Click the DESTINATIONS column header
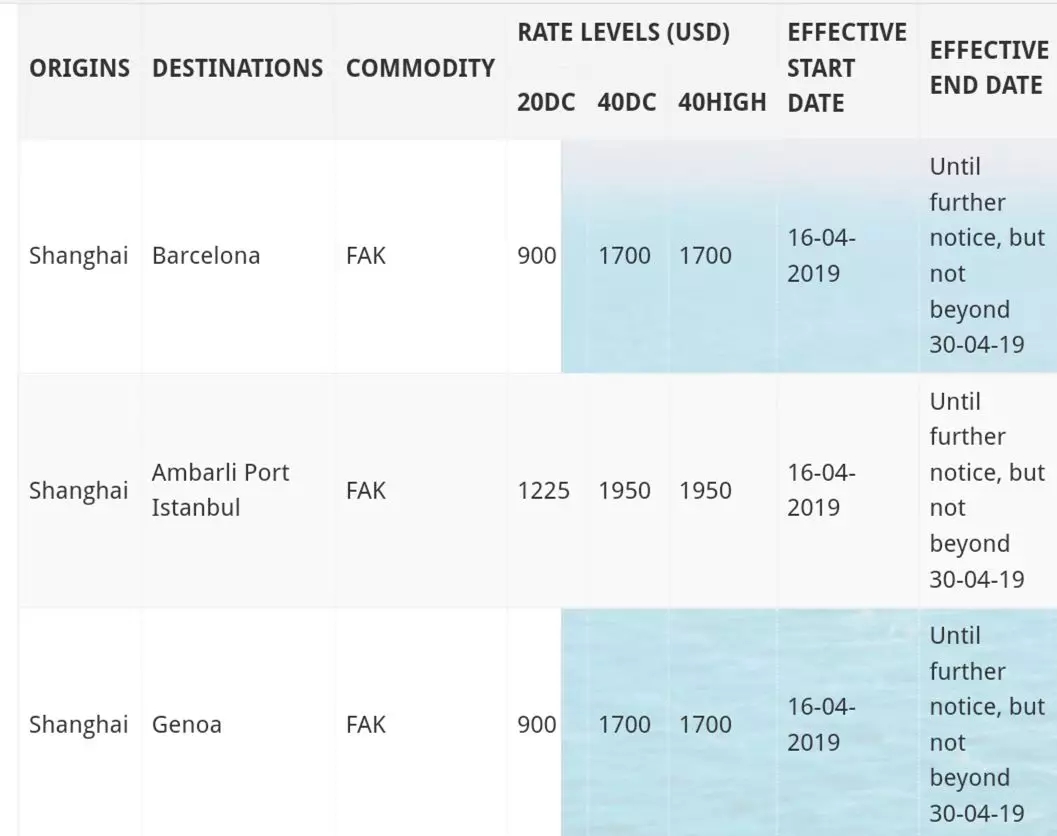Image resolution: width=1057 pixels, height=836 pixels. (x=237, y=68)
